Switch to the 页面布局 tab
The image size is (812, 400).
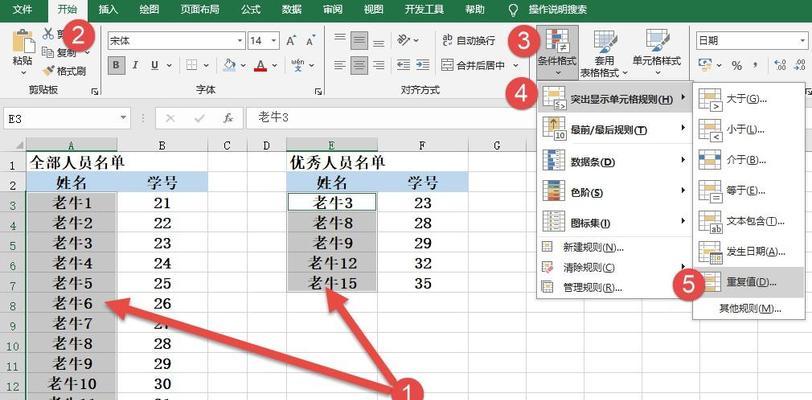[199, 9]
